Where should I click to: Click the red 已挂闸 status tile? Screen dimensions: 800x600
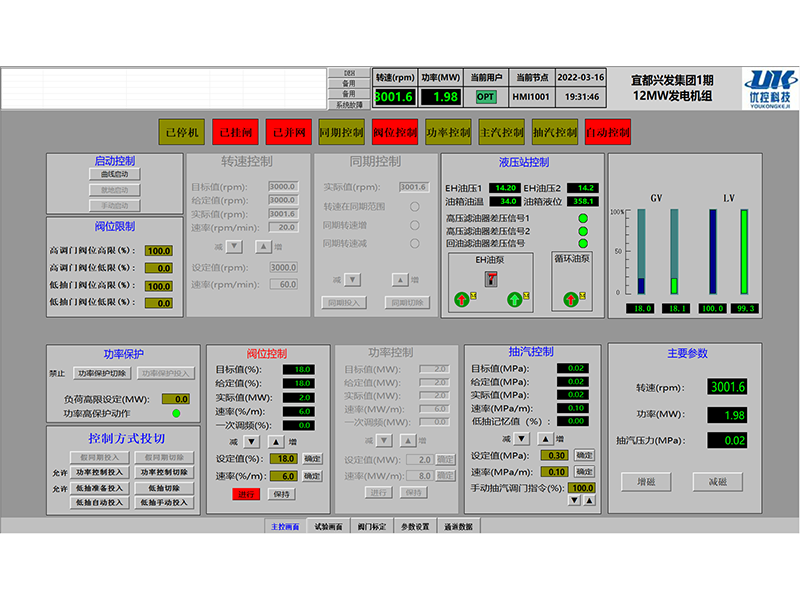tap(235, 132)
